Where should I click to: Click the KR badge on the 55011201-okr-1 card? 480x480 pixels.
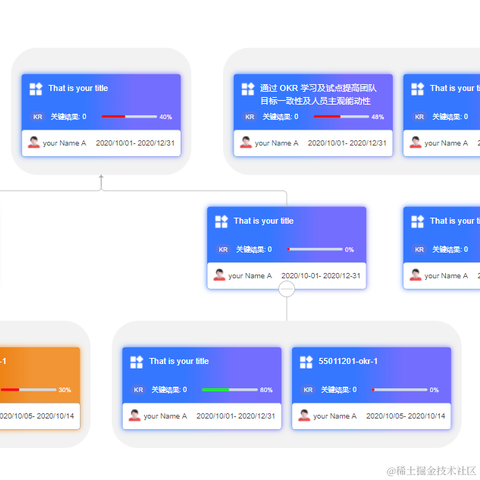308,390
